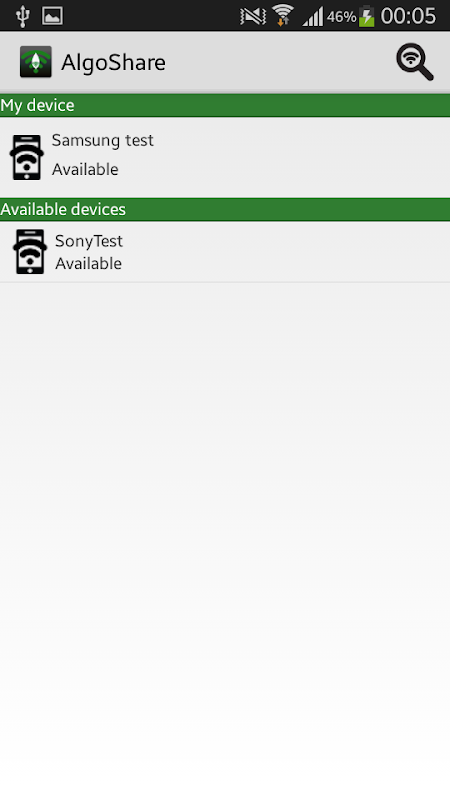Image resolution: width=450 pixels, height=800 pixels.
Task: Tap the 46% battery percentage text
Action: click(341, 17)
